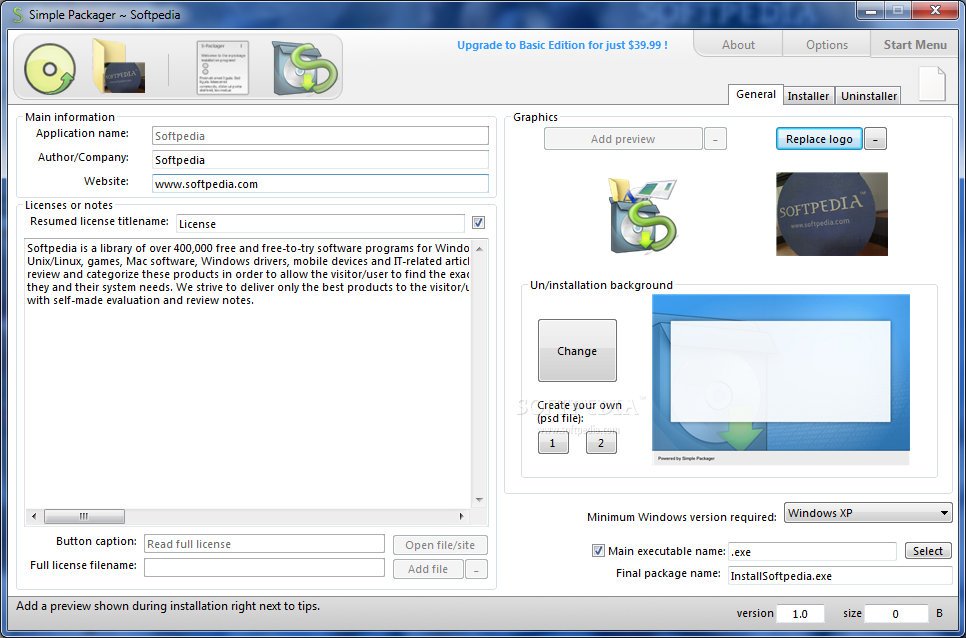Click the Select executable button
The image size is (966, 638).
tap(928, 551)
